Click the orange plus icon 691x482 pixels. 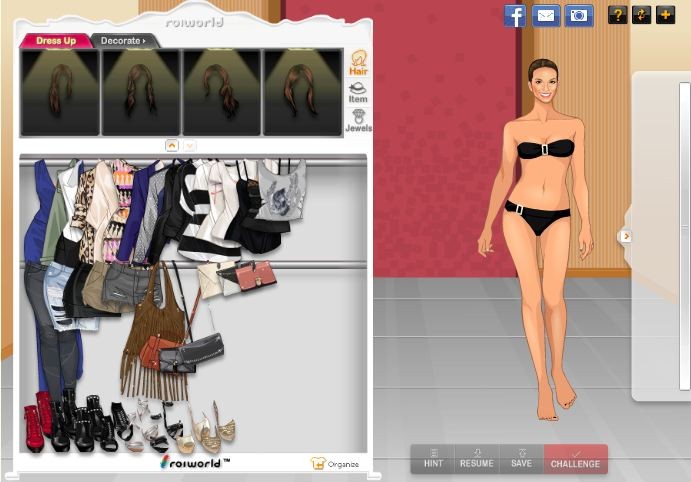pyautogui.click(x=665, y=15)
